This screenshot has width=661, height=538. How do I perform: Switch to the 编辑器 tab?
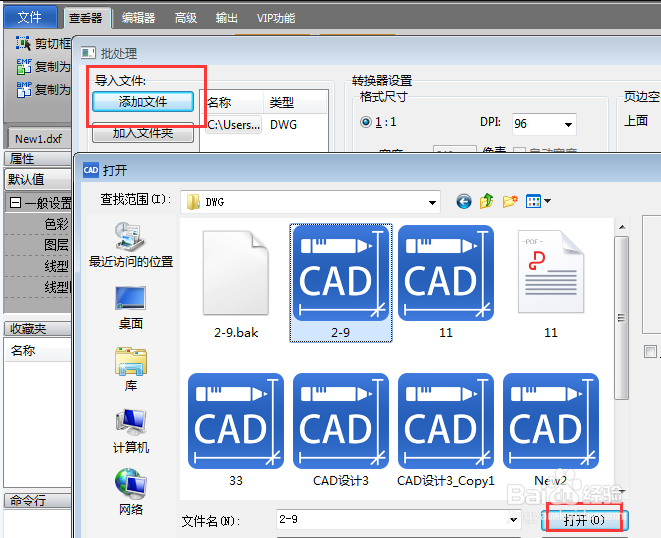139,18
